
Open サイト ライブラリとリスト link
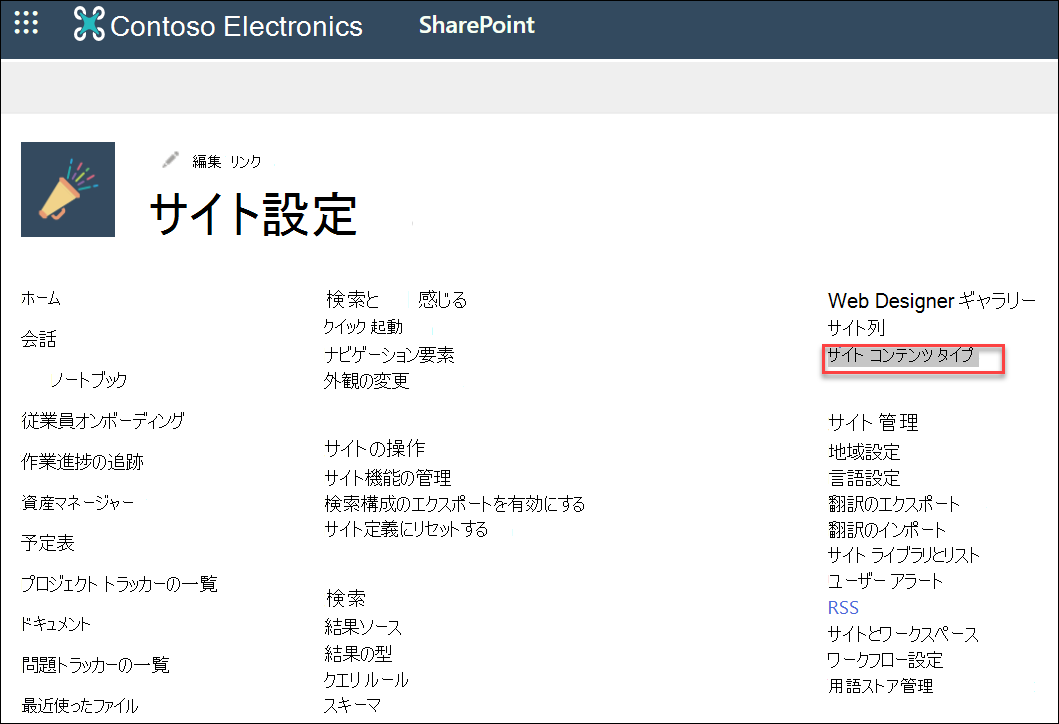[x=904, y=555]
